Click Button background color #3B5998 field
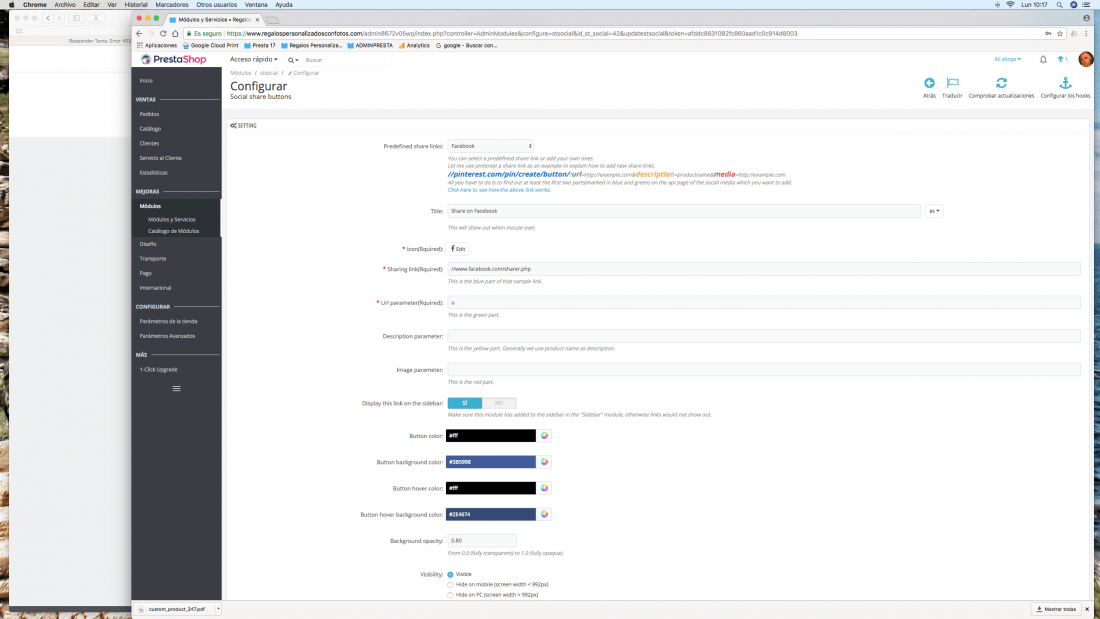1100x619 pixels. pos(491,462)
